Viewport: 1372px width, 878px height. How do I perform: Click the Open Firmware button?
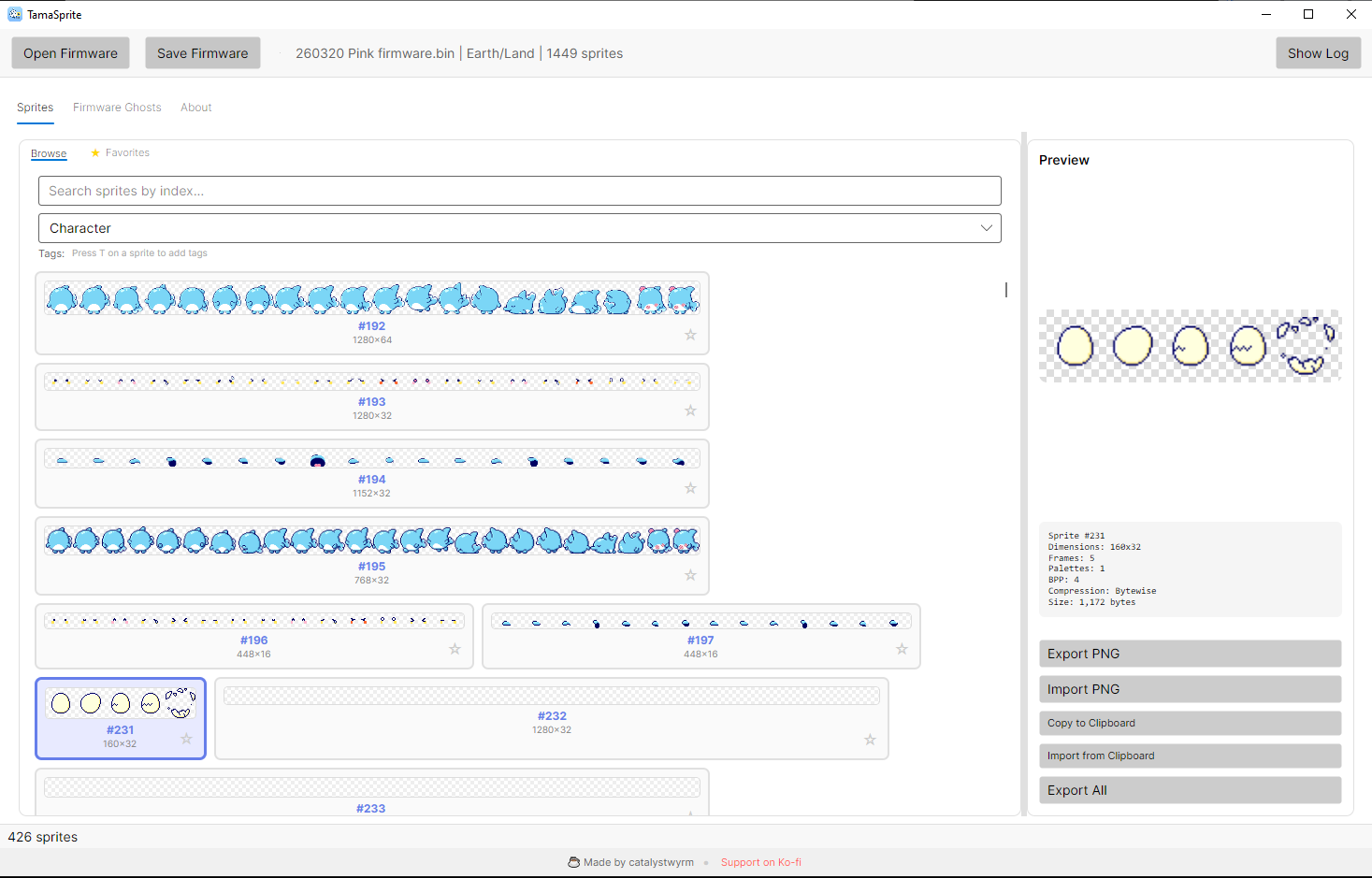tap(70, 52)
